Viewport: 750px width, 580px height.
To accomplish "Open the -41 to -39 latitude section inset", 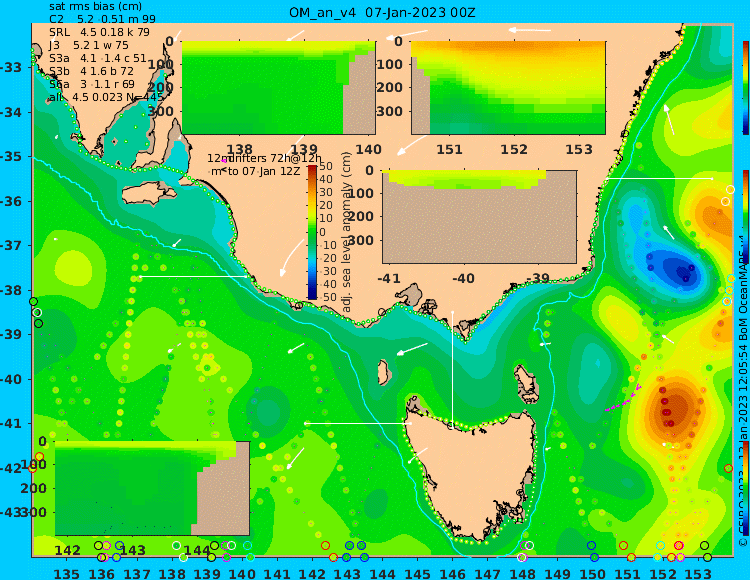I will coord(479,217).
